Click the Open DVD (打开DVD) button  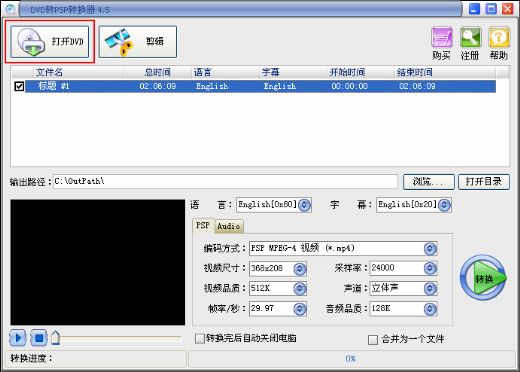coord(50,42)
